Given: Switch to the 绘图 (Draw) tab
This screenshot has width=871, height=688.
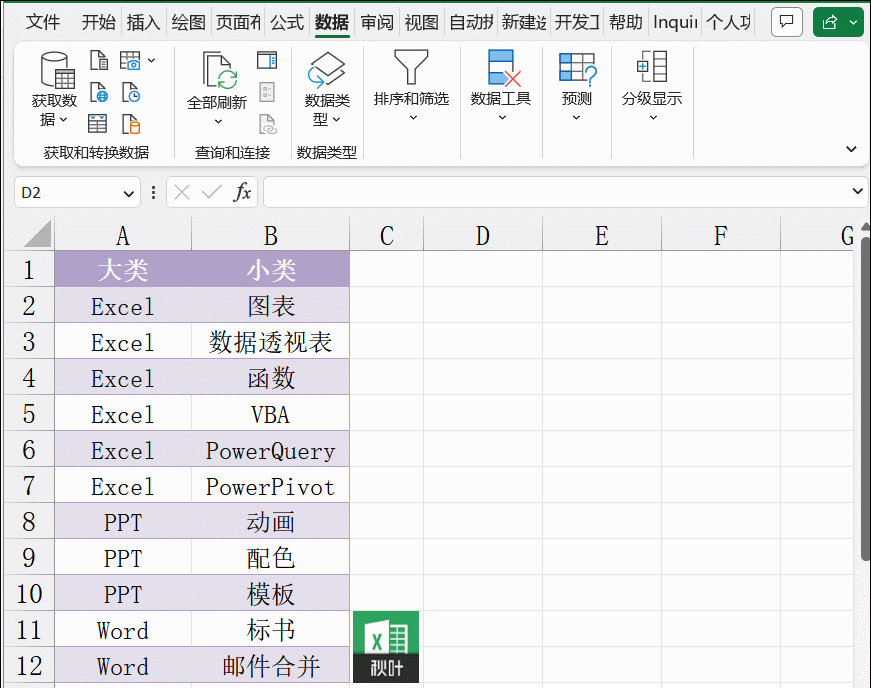Looking at the screenshot, I should [188, 22].
